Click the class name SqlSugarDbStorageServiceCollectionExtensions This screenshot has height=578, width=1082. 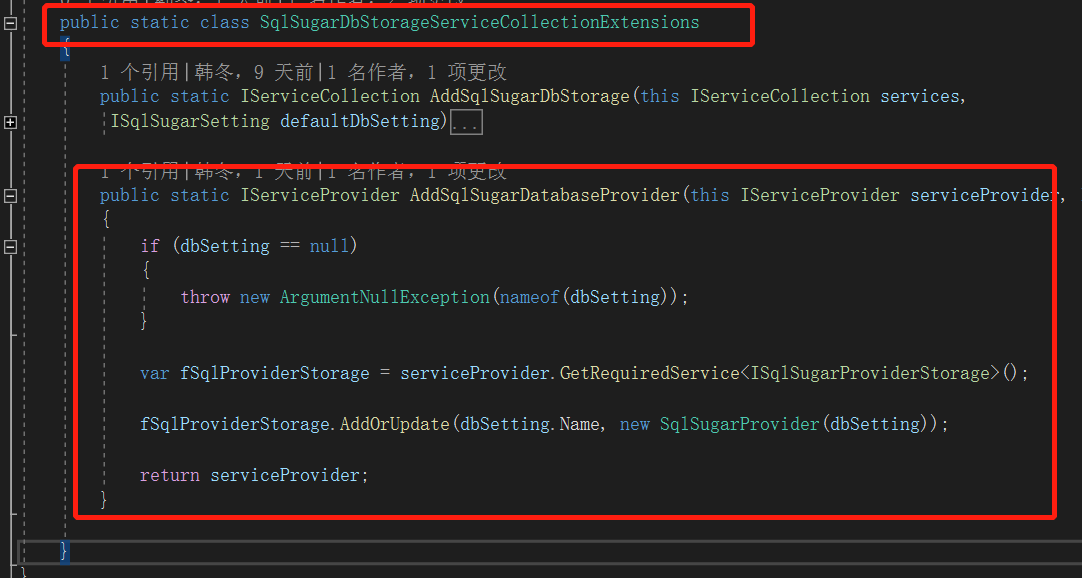click(x=480, y=23)
